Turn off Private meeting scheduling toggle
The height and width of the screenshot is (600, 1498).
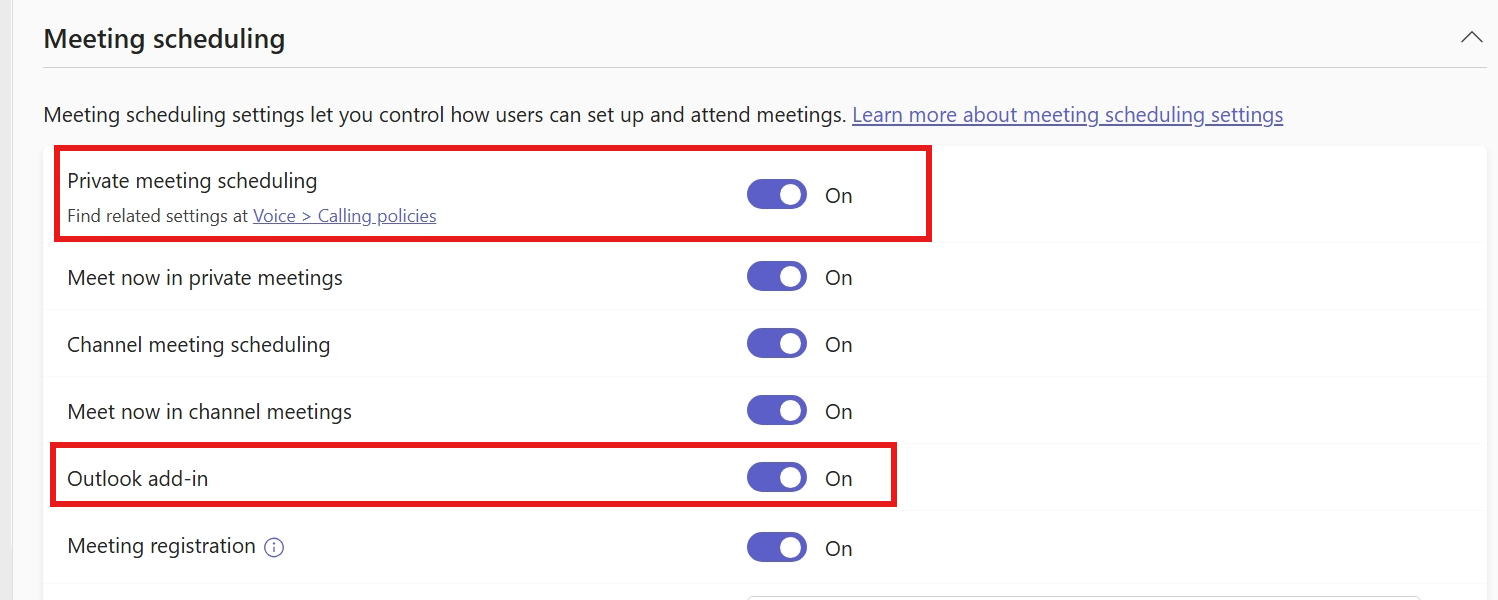click(x=776, y=195)
